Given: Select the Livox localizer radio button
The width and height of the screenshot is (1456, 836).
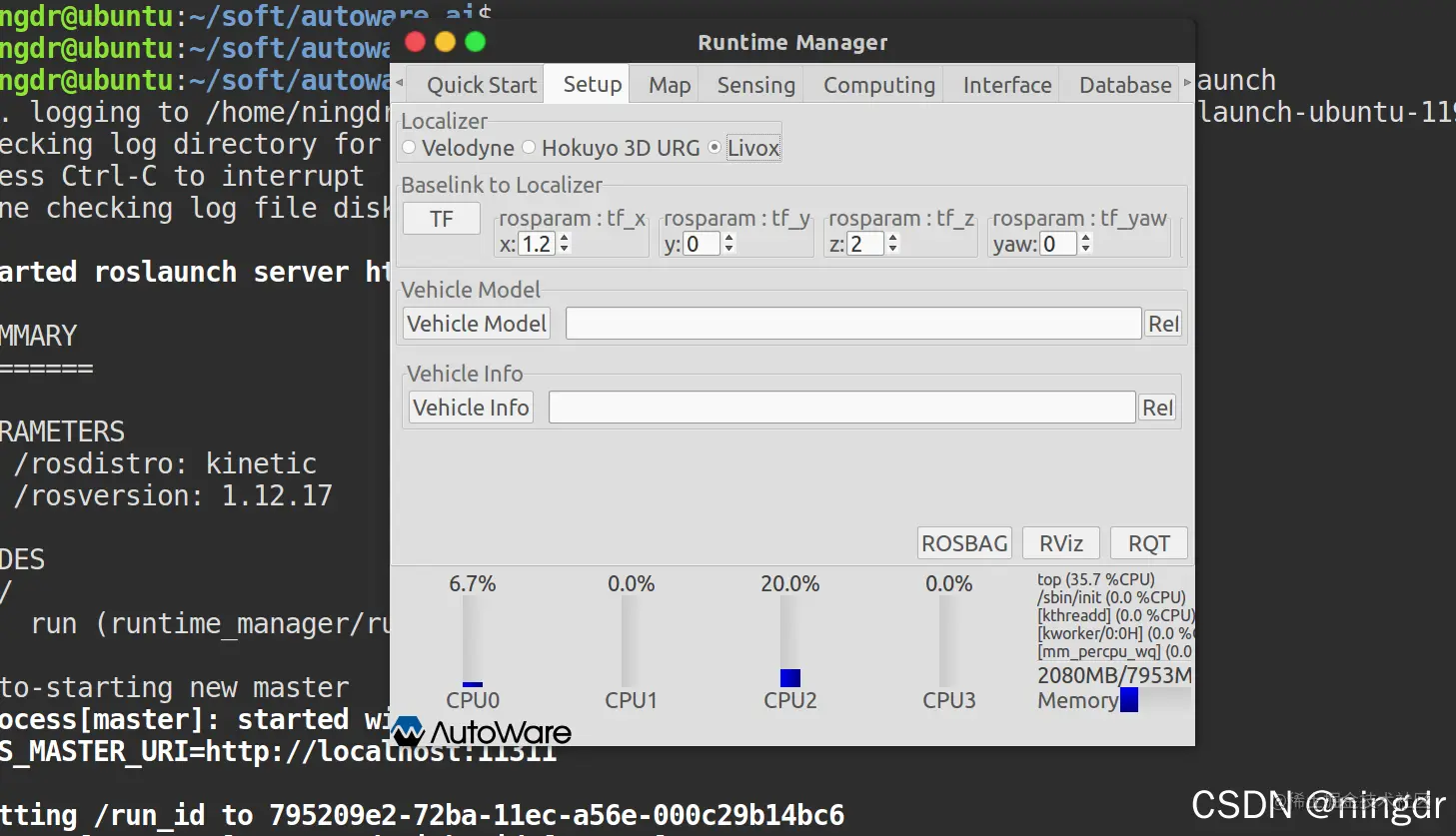Looking at the screenshot, I should 715,148.
